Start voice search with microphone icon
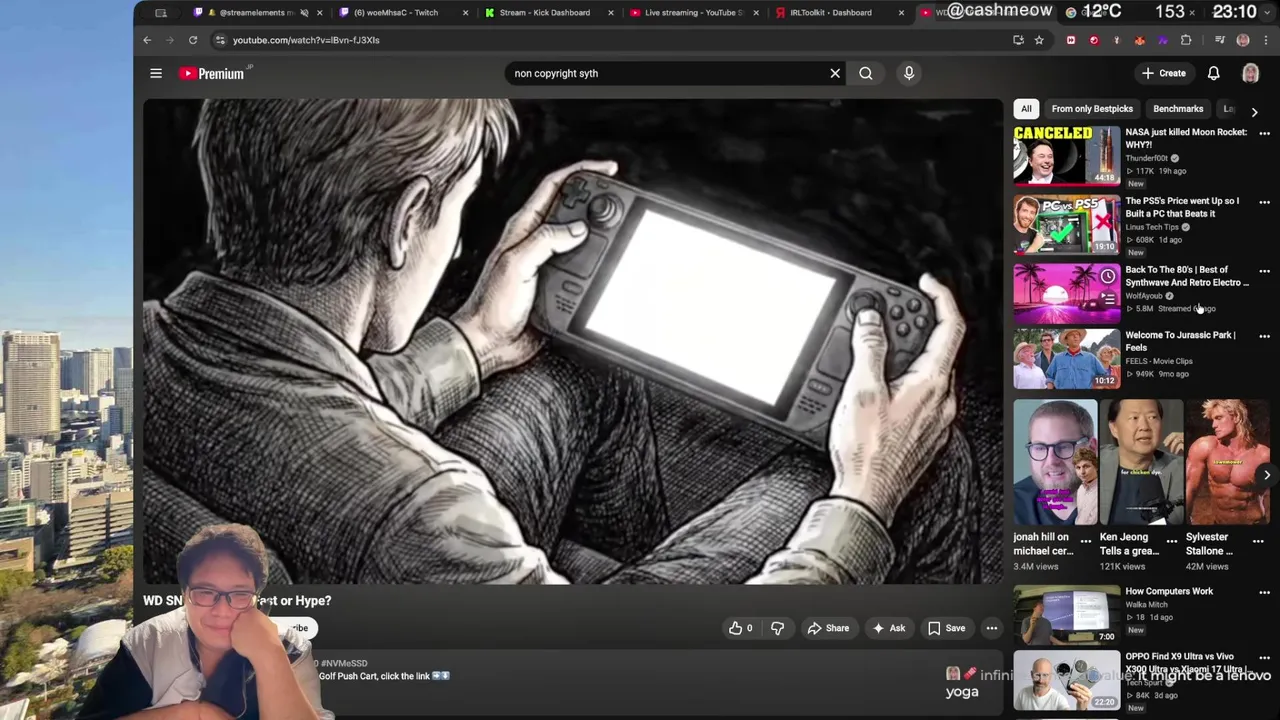The image size is (1280, 720). [x=909, y=73]
